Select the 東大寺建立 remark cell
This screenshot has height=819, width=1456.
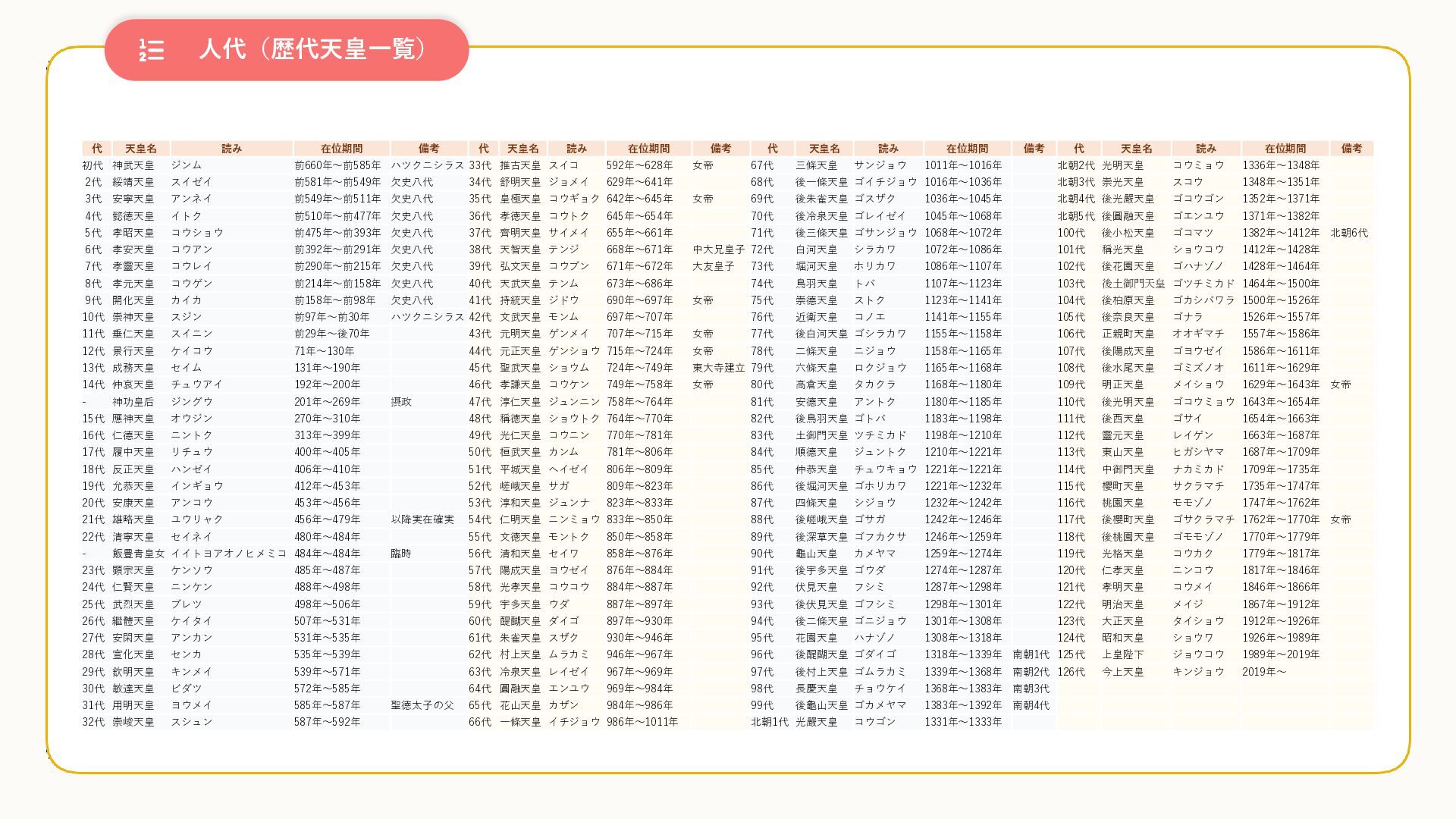(719, 368)
